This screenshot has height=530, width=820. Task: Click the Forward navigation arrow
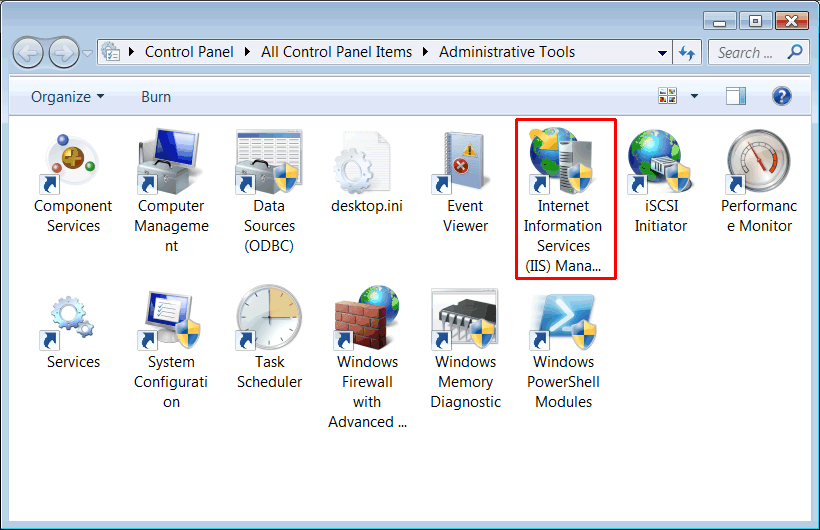pos(64,53)
